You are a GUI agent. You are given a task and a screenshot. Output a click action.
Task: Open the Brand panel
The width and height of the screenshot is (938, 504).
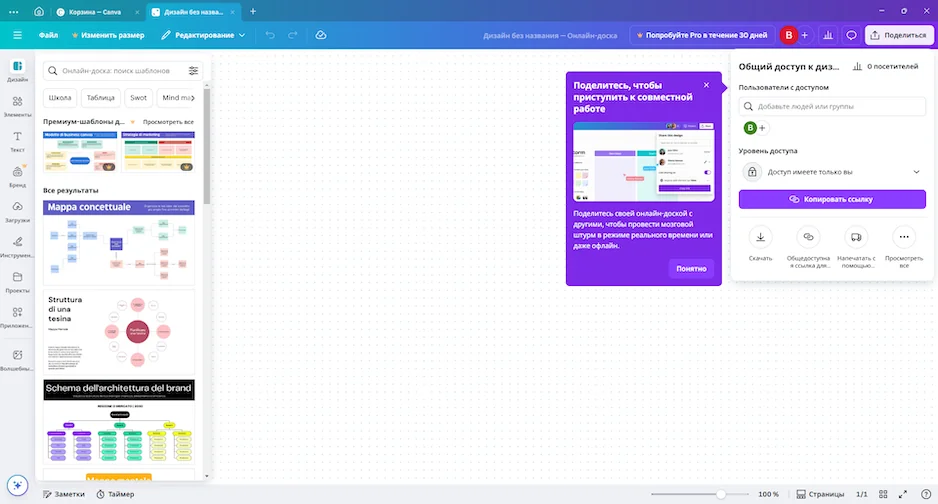pyautogui.click(x=17, y=176)
